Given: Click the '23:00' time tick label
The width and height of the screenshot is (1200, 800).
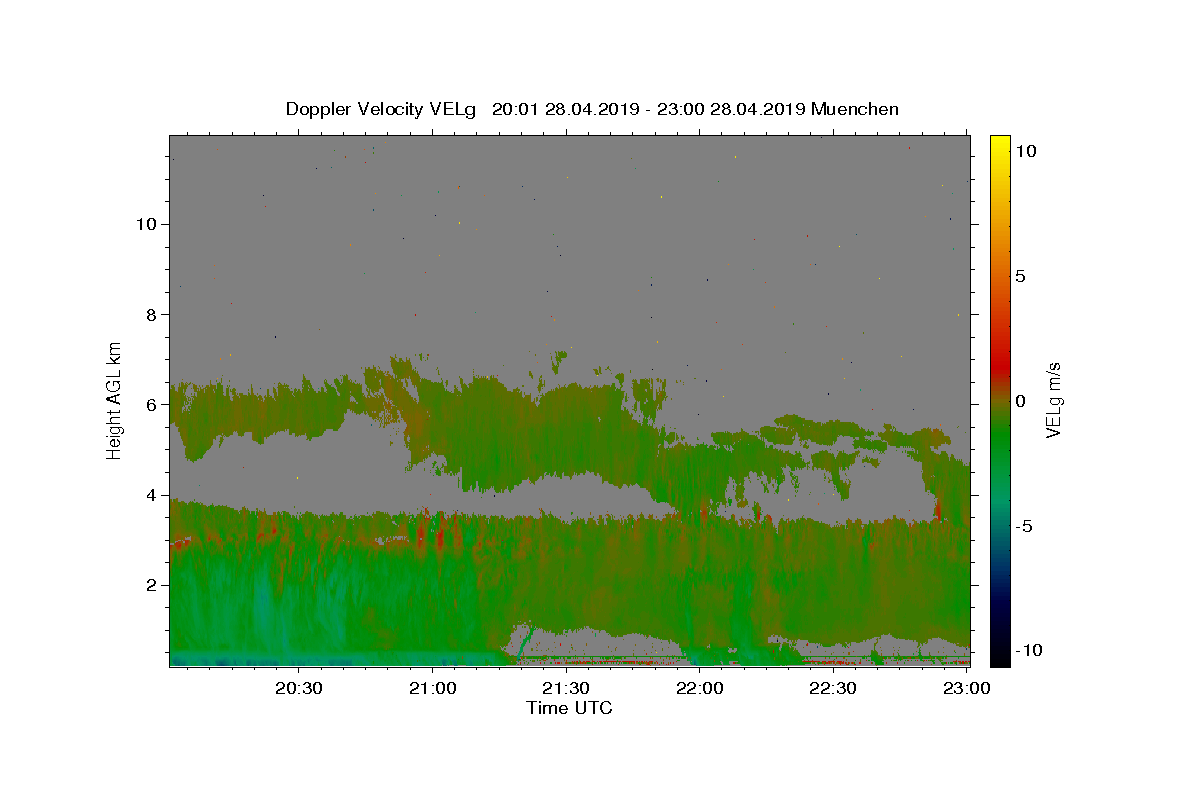Looking at the screenshot, I should (966, 688).
